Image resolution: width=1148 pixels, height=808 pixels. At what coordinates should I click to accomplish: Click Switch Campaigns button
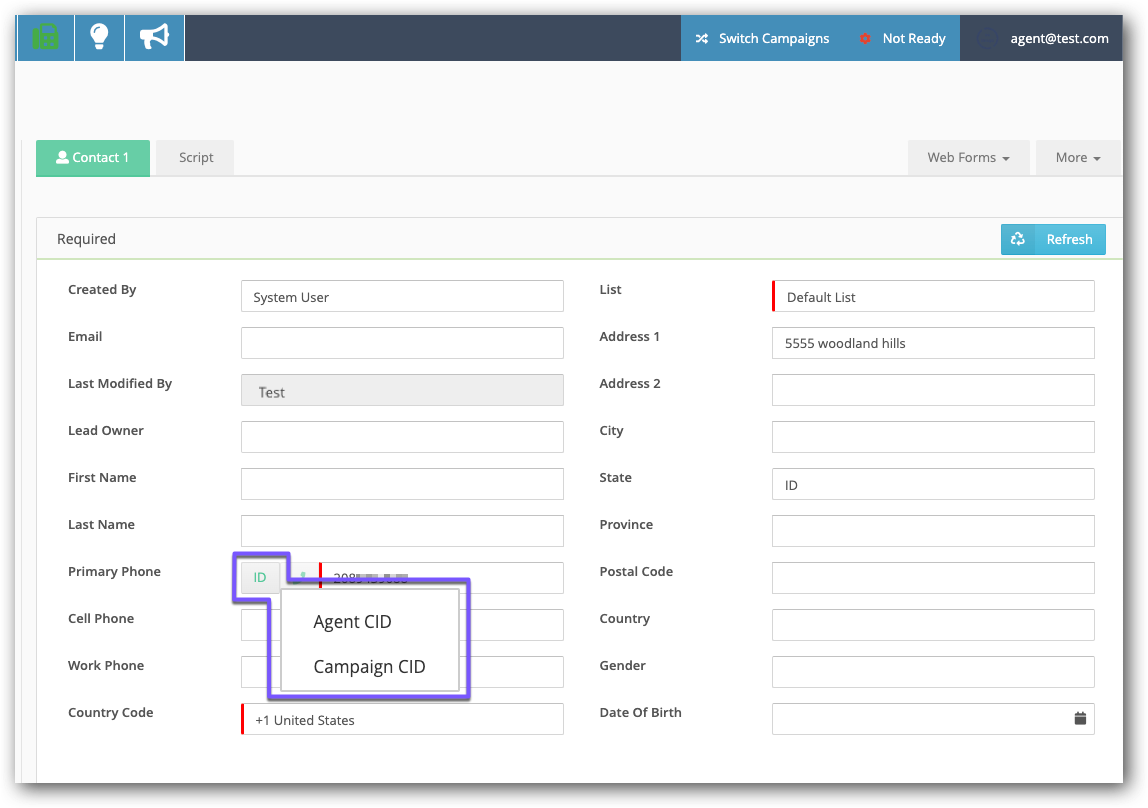(x=762, y=38)
